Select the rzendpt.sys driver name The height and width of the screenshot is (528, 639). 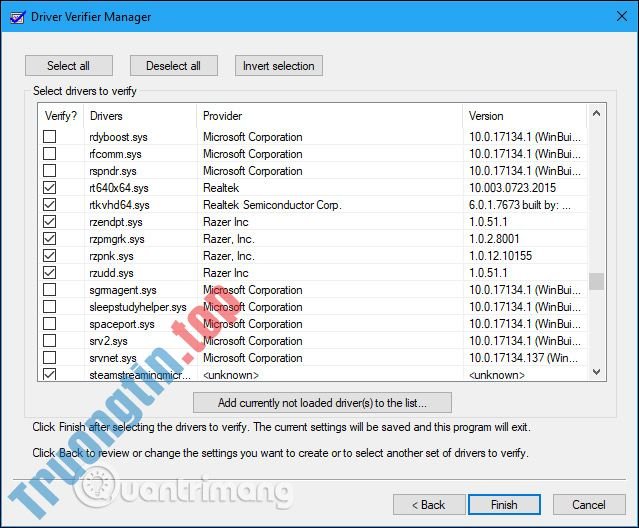click(x=116, y=222)
